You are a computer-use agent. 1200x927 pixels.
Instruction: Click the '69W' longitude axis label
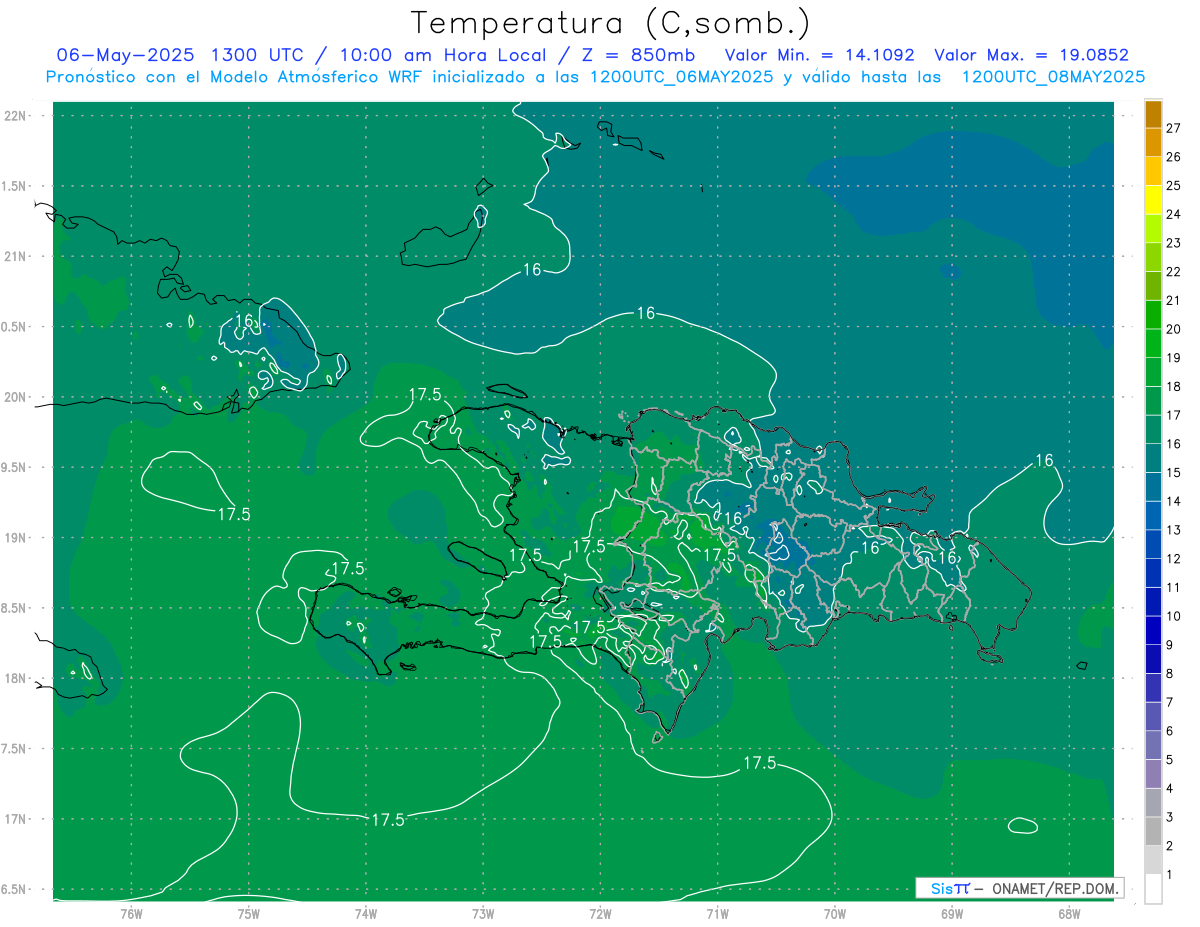[x=952, y=914]
